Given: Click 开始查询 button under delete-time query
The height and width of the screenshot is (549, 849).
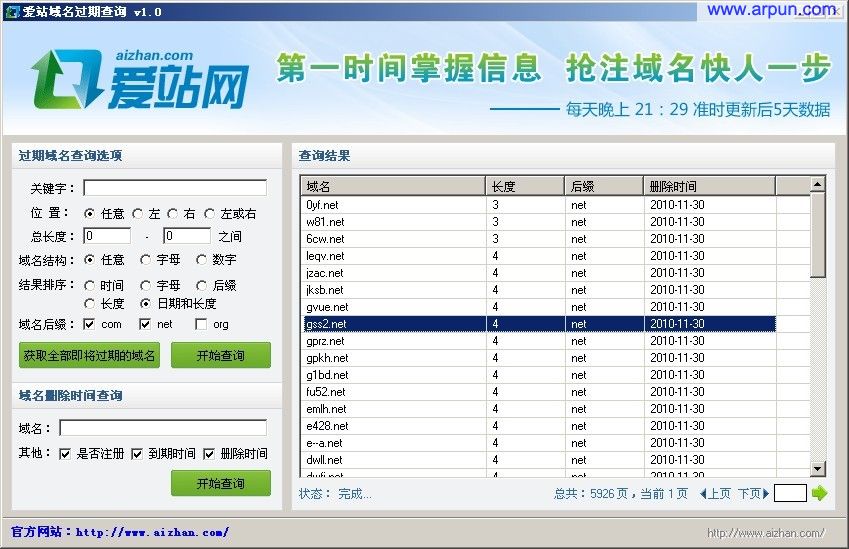Looking at the screenshot, I should click(221, 483).
